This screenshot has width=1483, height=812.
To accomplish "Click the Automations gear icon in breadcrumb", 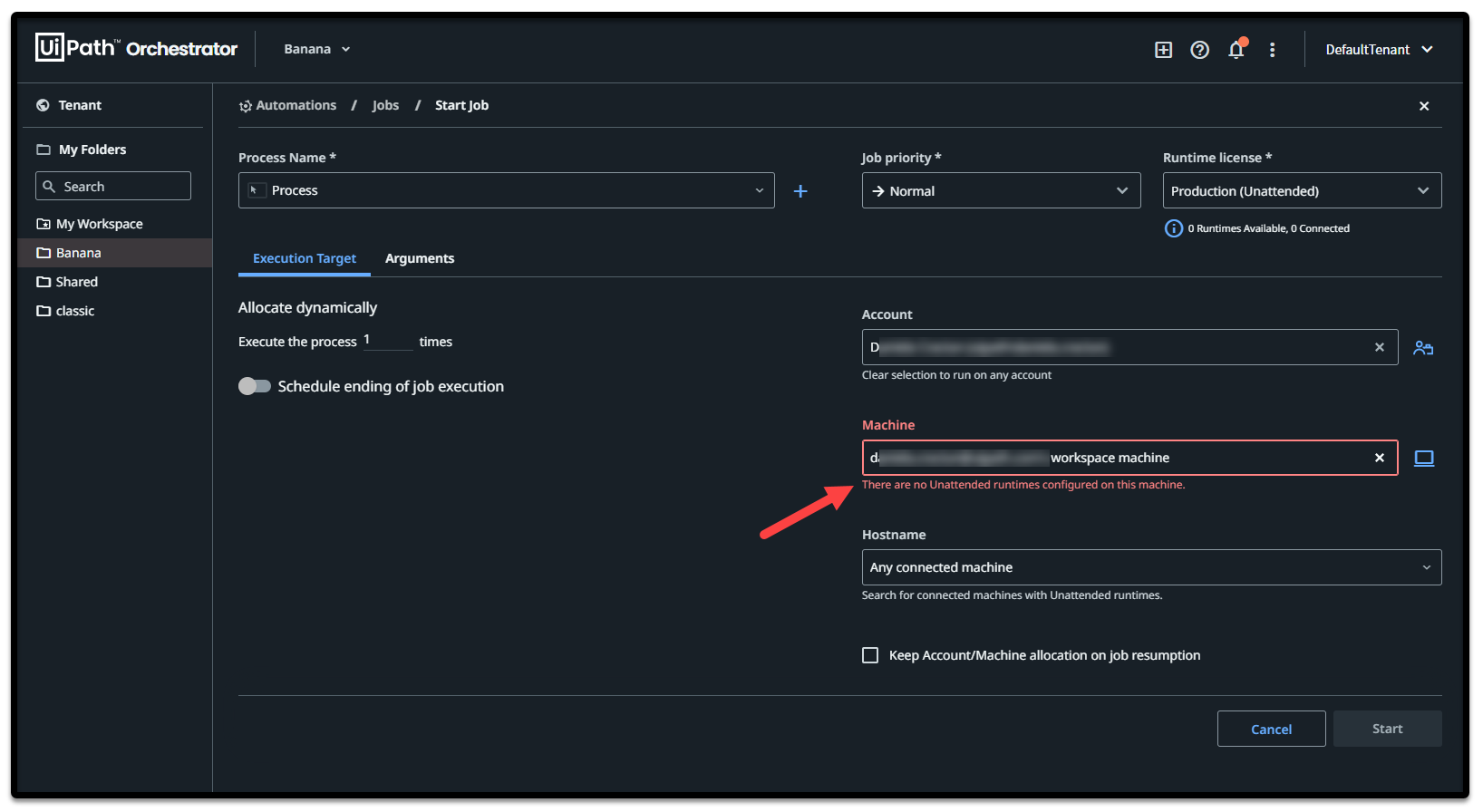I will point(245,106).
